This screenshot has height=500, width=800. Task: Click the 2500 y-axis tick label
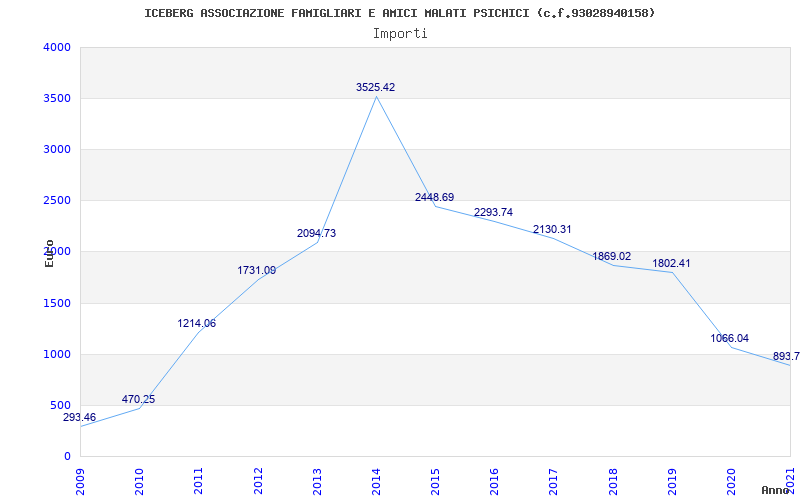pos(57,201)
